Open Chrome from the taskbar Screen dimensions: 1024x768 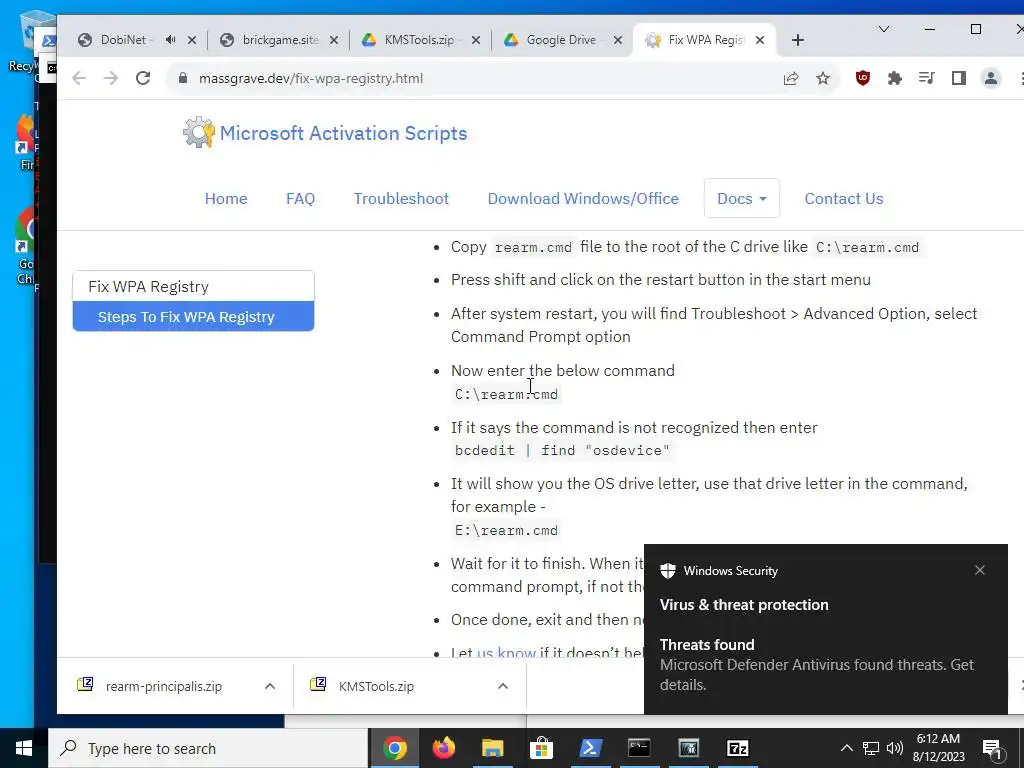tap(394, 748)
